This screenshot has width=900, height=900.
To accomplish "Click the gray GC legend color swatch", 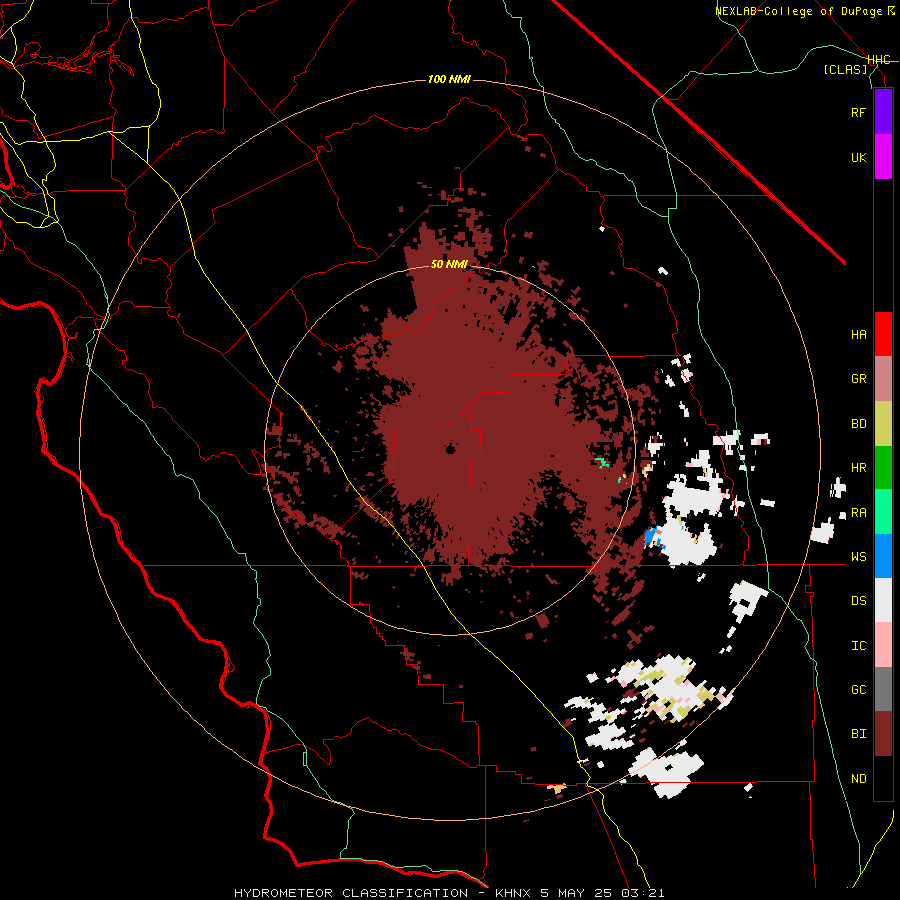I will [x=883, y=689].
